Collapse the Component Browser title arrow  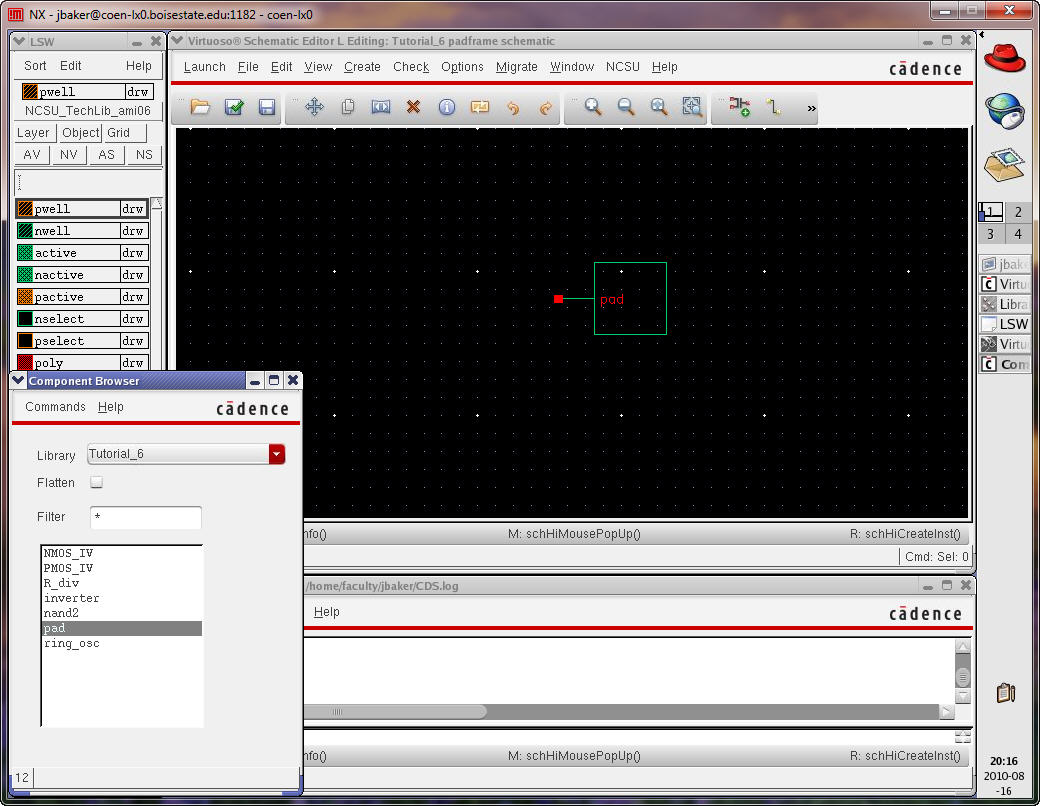pos(18,381)
